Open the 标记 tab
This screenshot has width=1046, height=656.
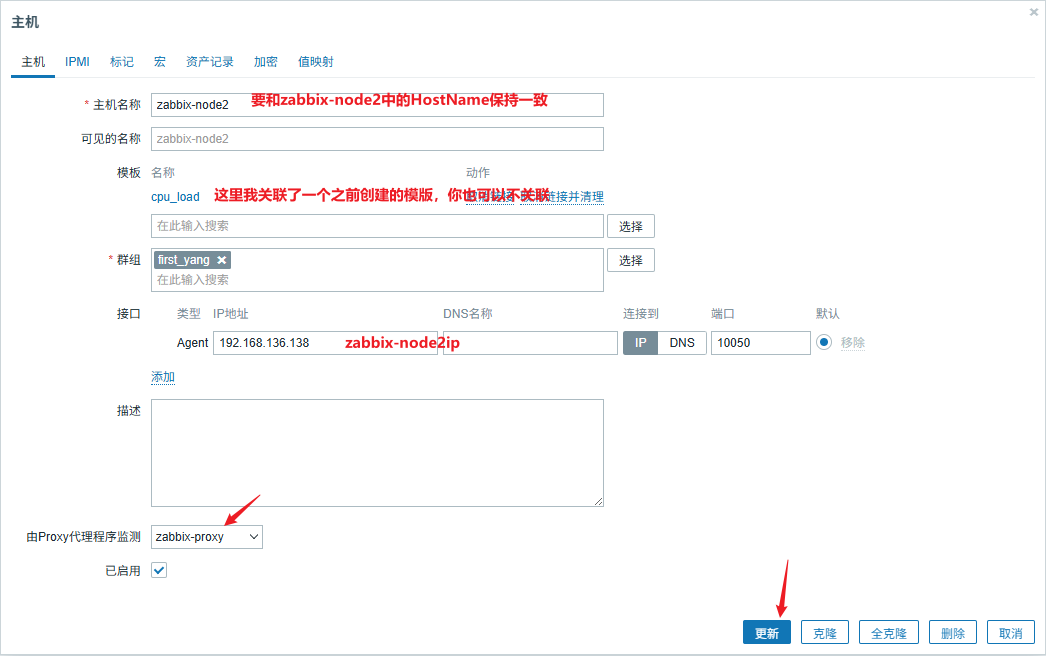[x=121, y=61]
